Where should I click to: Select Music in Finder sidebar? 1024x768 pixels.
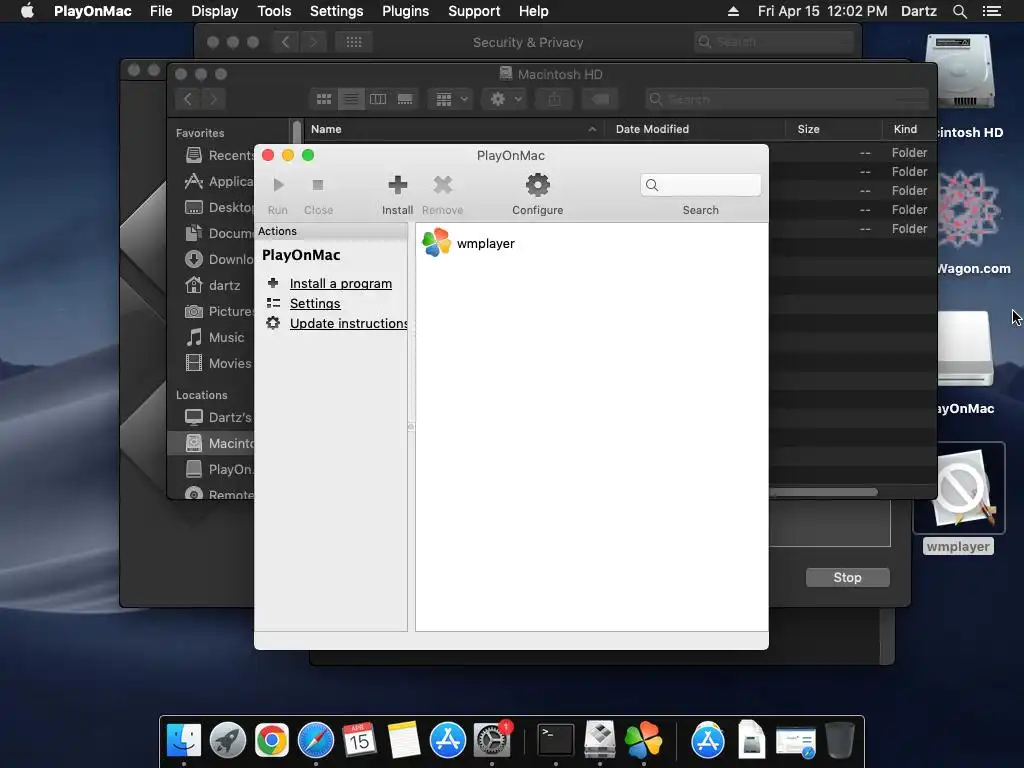pos(216,338)
